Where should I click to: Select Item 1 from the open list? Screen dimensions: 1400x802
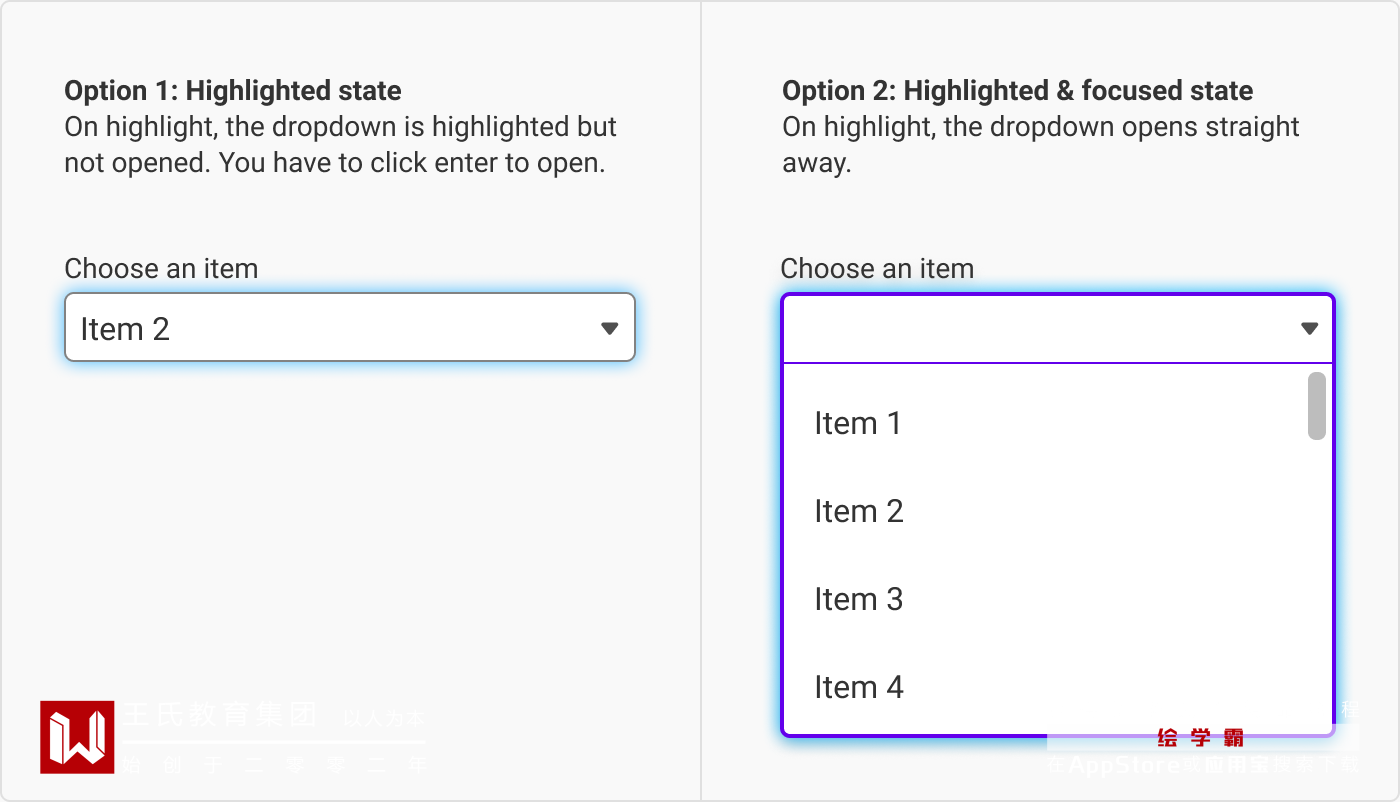(x=858, y=424)
